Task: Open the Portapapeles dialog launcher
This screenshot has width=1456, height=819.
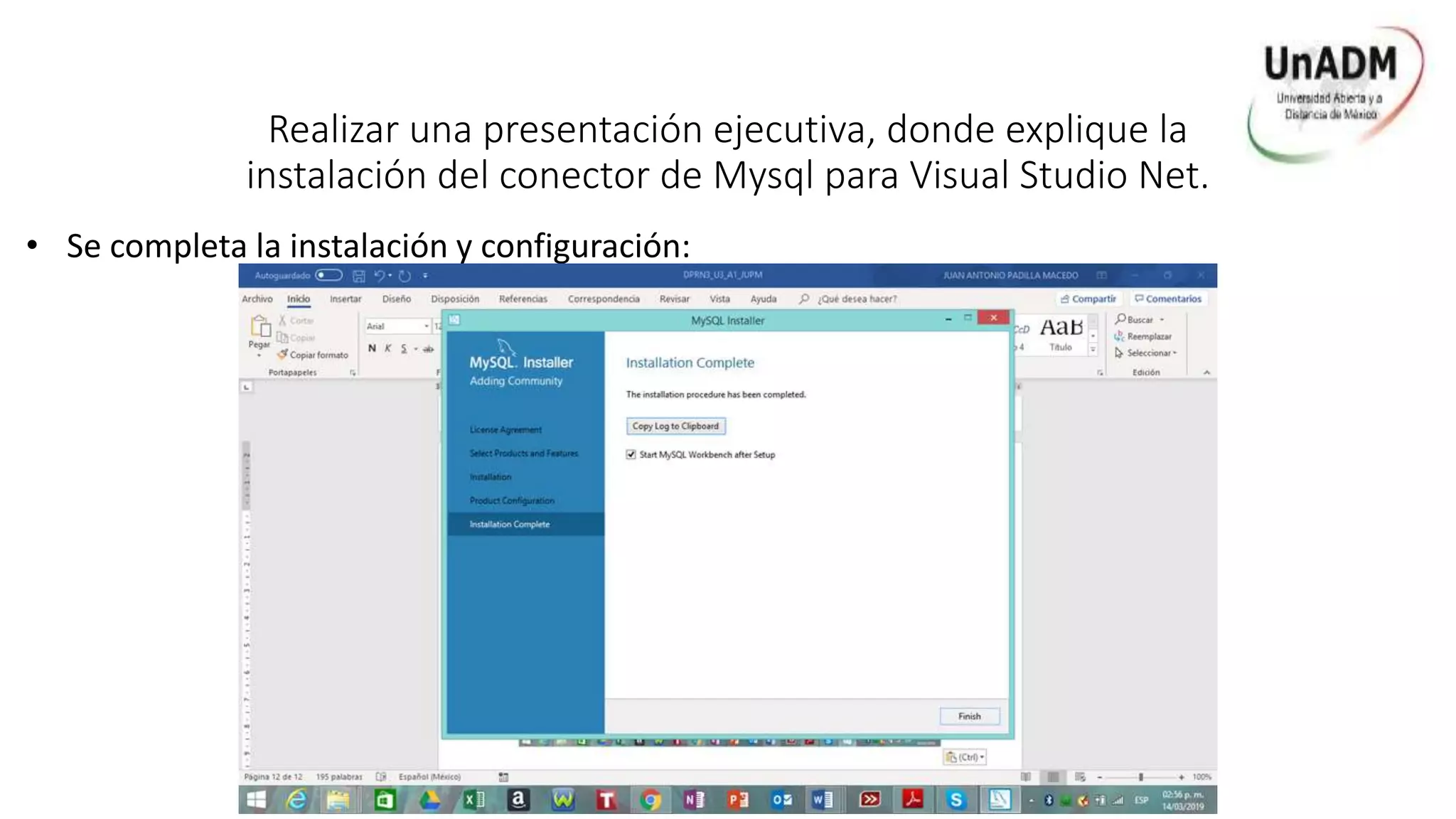Action: tap(353, 373)
